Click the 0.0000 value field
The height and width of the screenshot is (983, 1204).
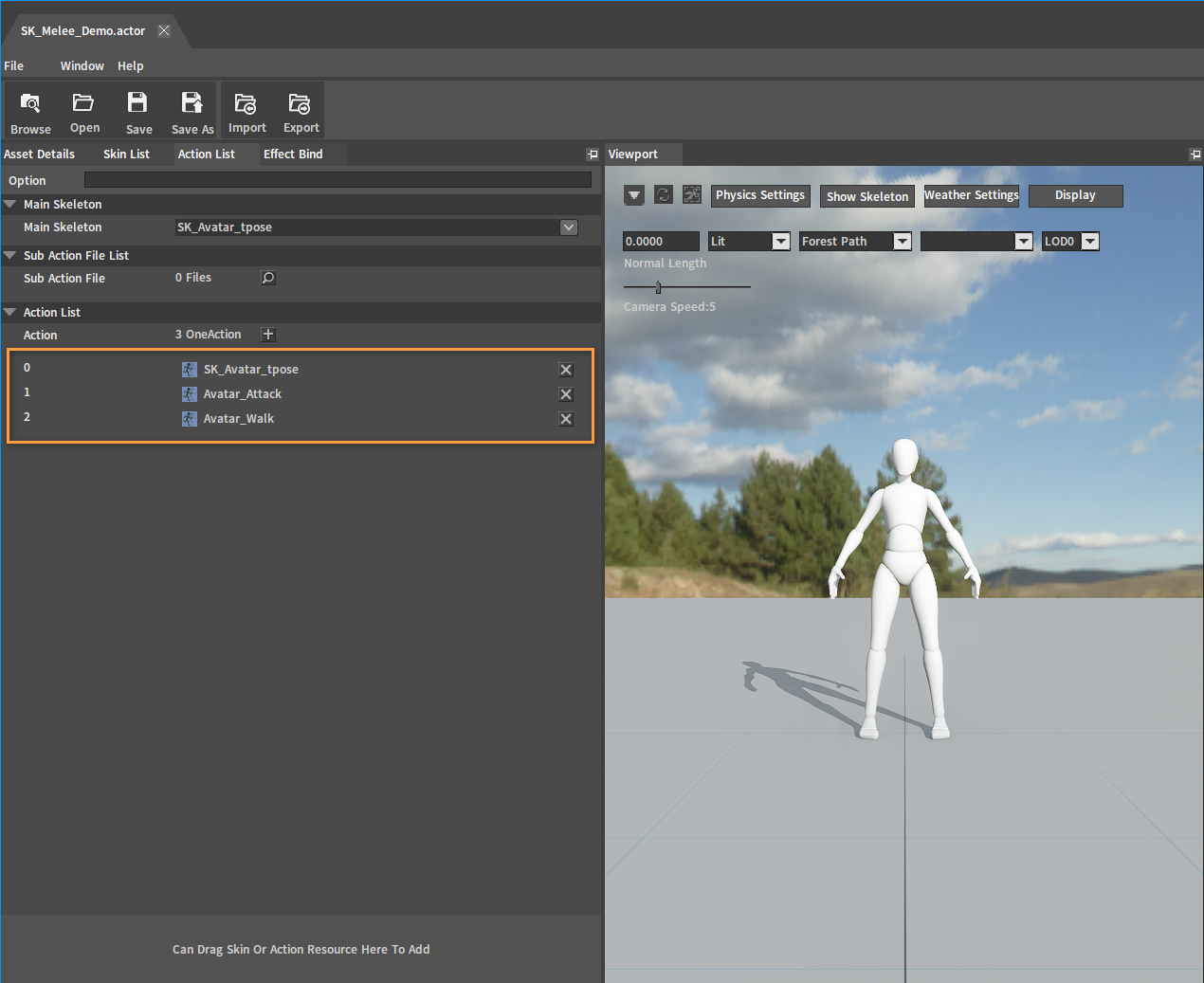(x=661, y=242)
